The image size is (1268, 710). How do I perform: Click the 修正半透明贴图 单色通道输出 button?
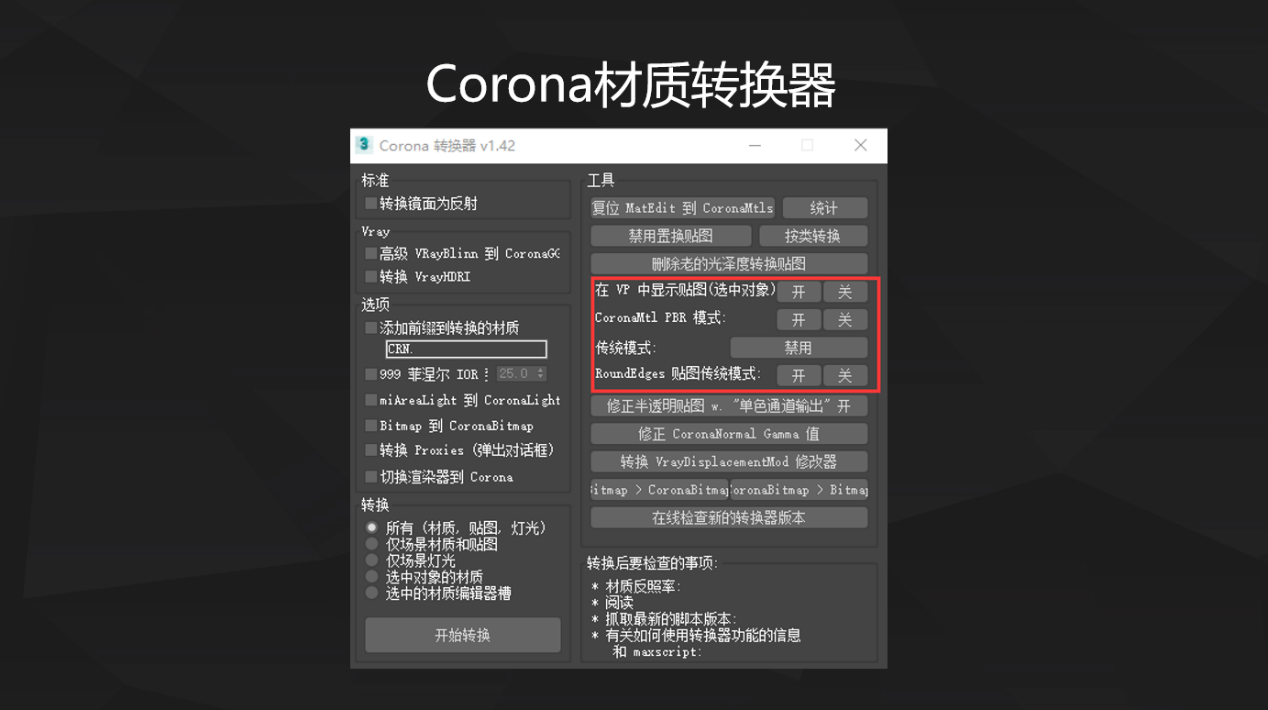(x=729, y=406)
